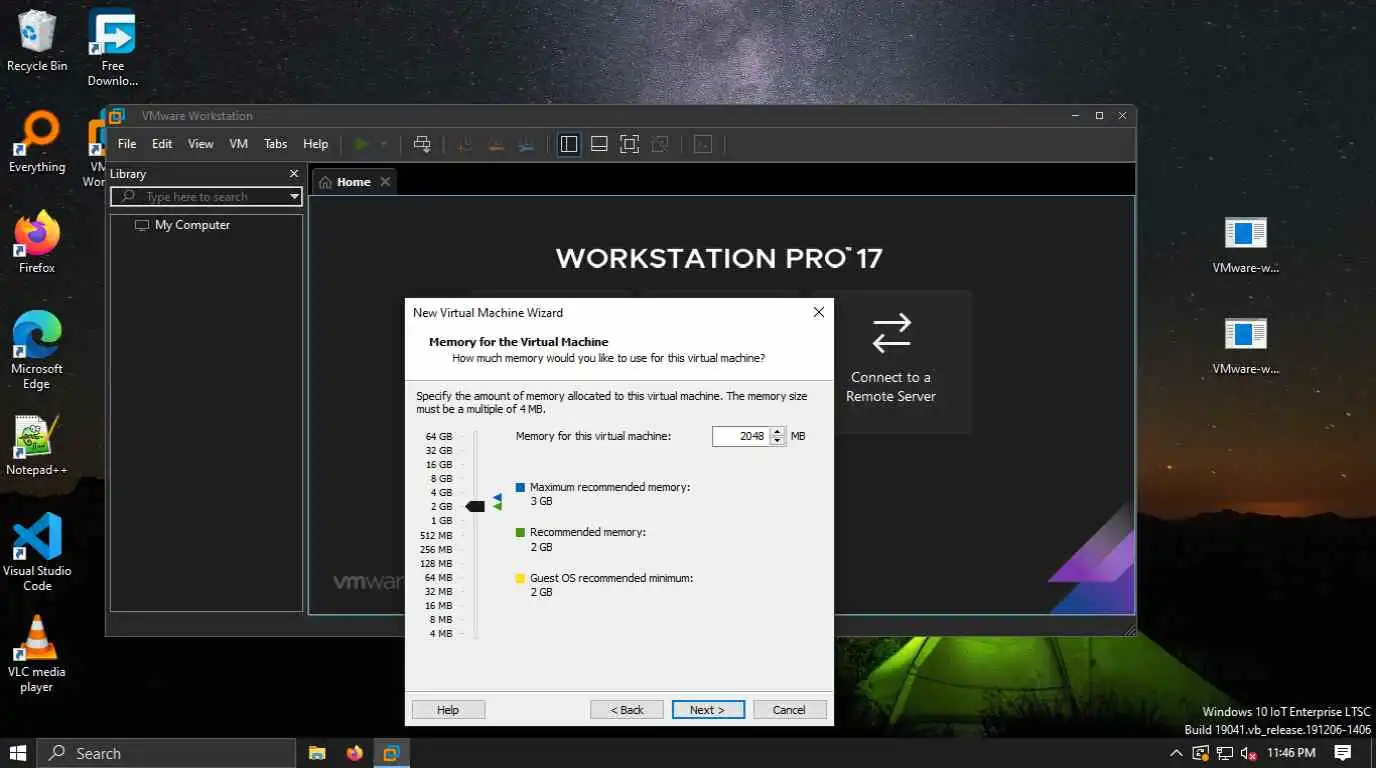Open the Firefox desktop shortcut
1376x768 pixels.
pyautogui.click(x=37, y=243)
